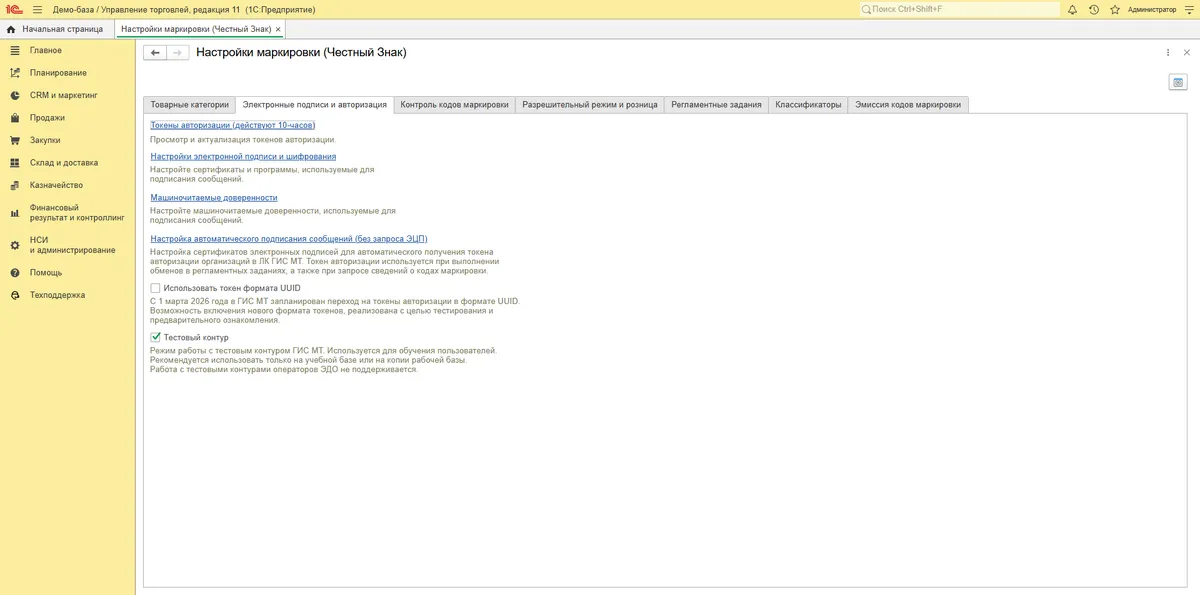The width and height of the screenshot is (1200, 595).
Task: Go to CRM и маркетинг section
Action: pyautogui.click(x=64, y=95)
